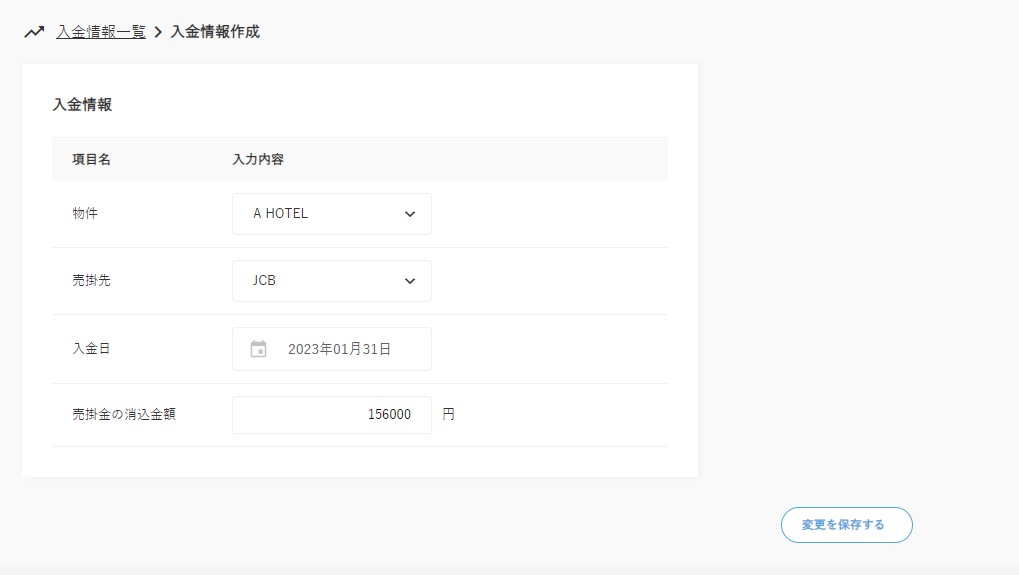Image resolution: width=1019 pixels, height=575 pixels.
Task: Open the 入金情報一覧 breadcrumb link
Action: (101, 32)
